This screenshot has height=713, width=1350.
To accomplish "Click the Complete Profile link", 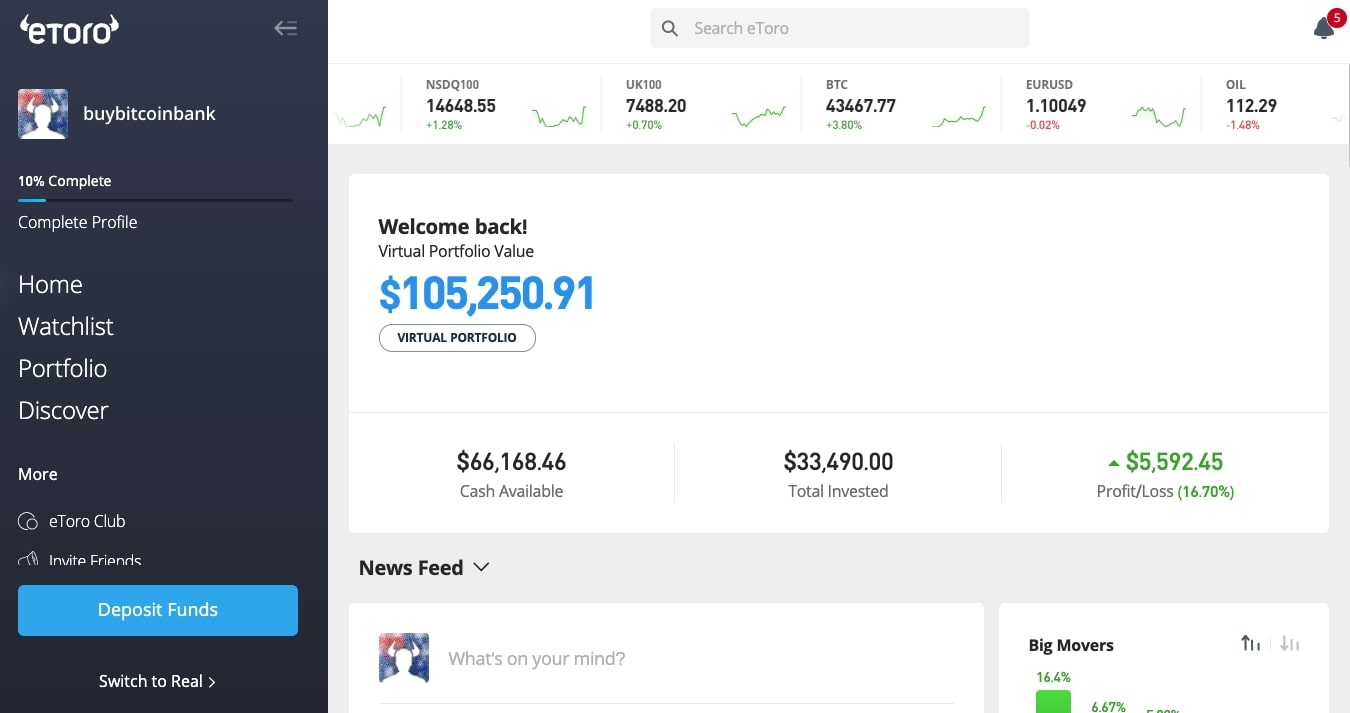I will (78, 222).
